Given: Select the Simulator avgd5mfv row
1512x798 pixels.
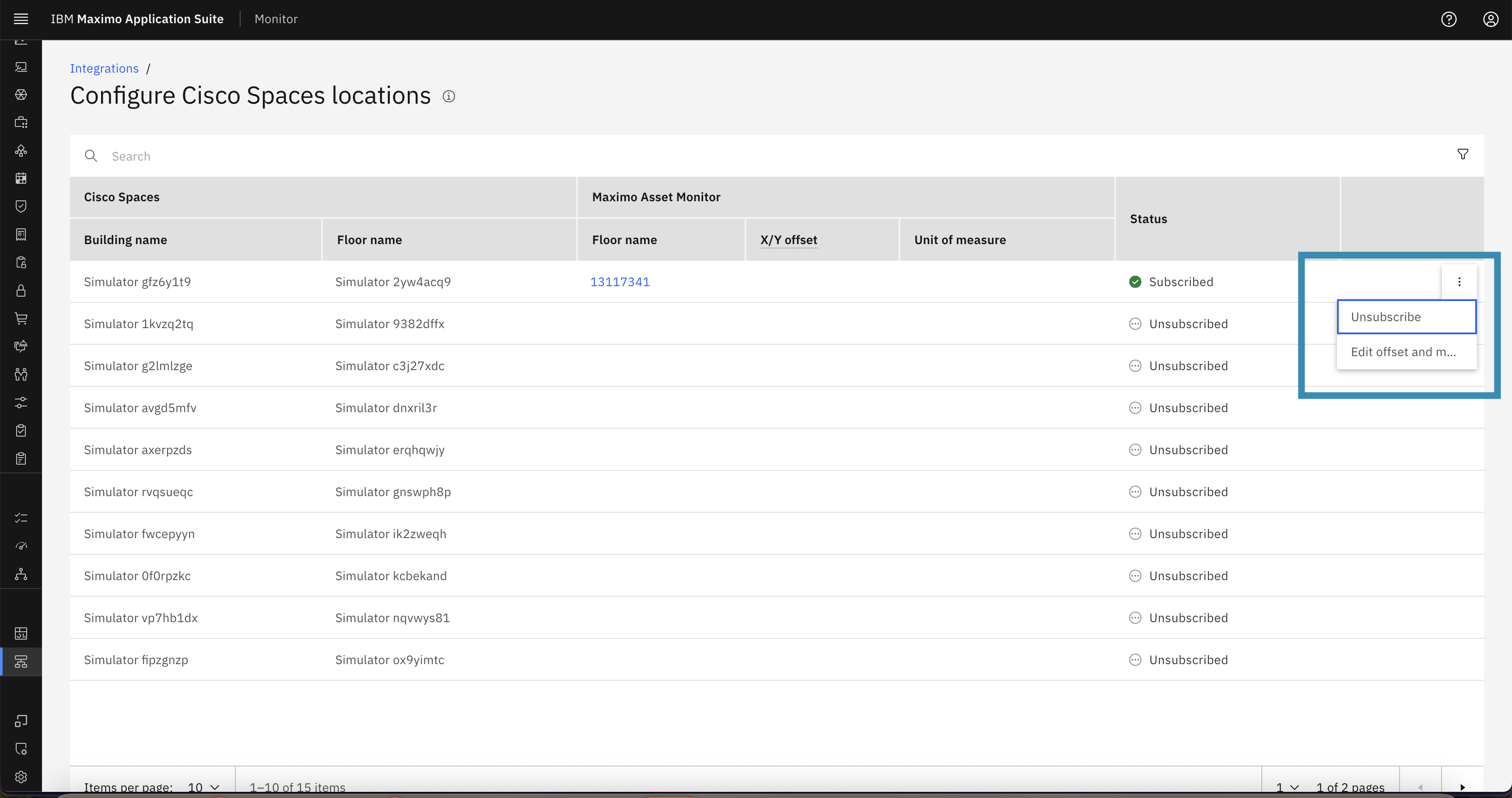Looking at the screenshot, I should click(777, 408).
